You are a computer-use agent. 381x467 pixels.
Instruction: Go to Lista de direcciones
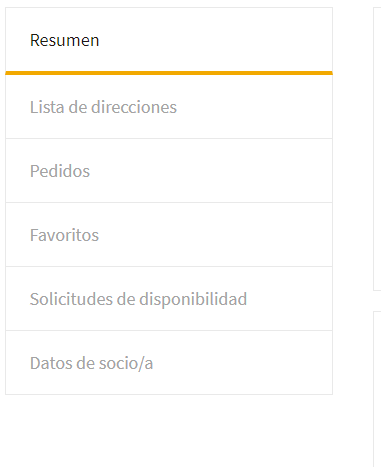[x=169, y=107]
